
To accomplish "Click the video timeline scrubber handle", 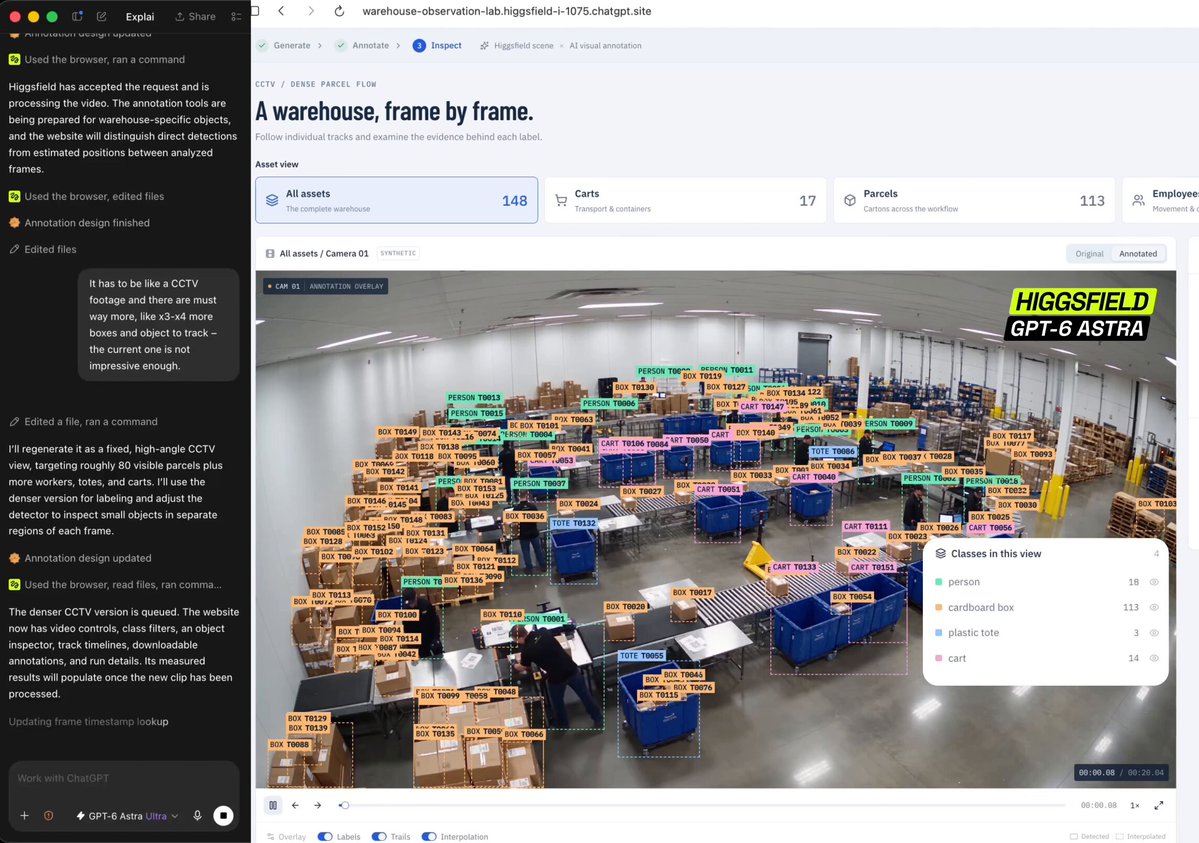I will tap(345, 805).
